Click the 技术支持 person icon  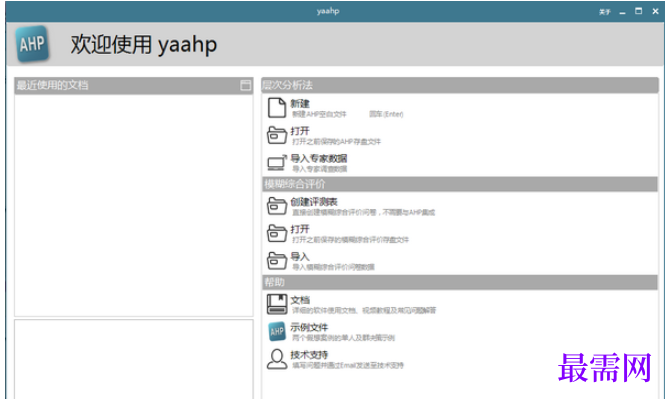coord(277,359)
